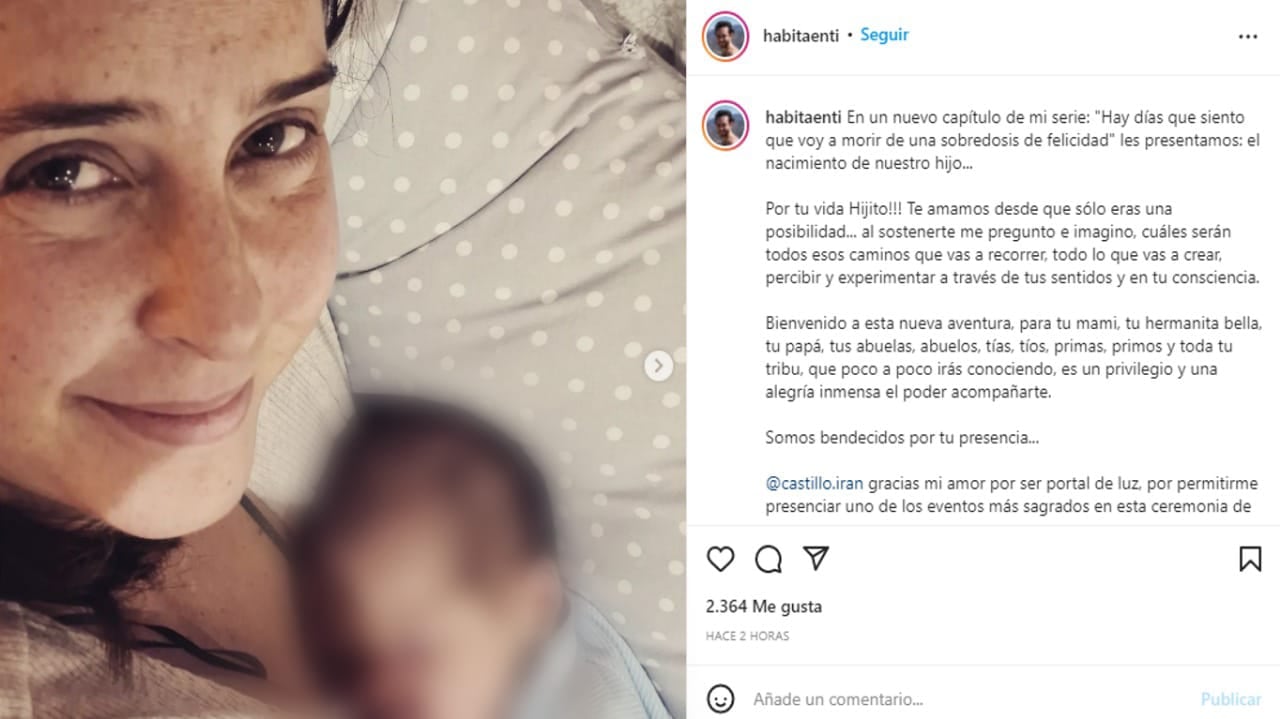The width and height of the screenshot is (1280, 719).
Task: Like the post with the heart icon
Action: (x=720, y=558)
